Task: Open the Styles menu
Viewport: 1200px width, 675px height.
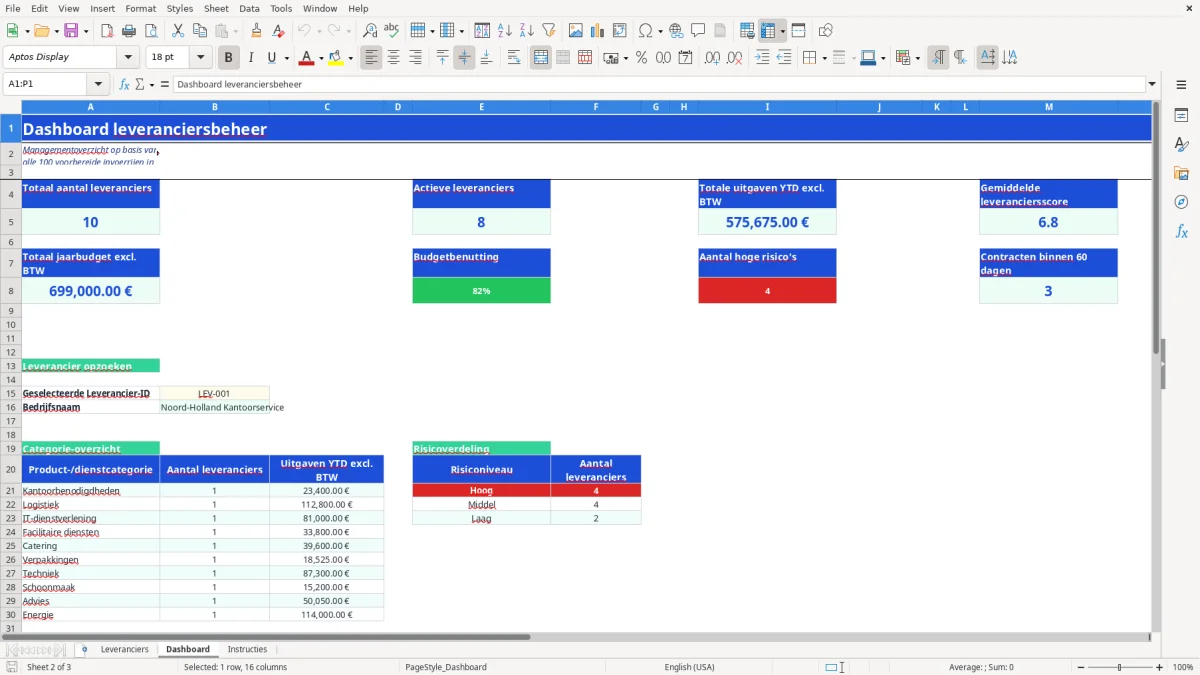Action: (180, 8)
